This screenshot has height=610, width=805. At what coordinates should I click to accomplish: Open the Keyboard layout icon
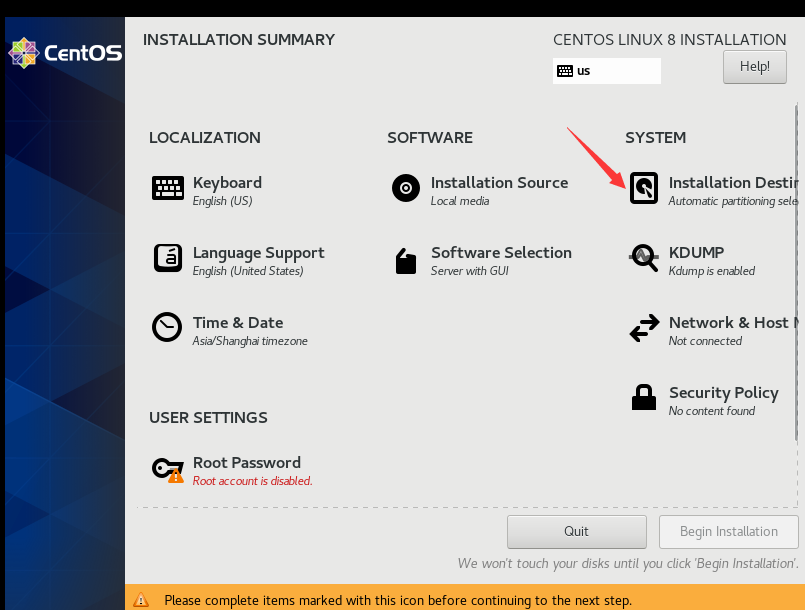168,188
